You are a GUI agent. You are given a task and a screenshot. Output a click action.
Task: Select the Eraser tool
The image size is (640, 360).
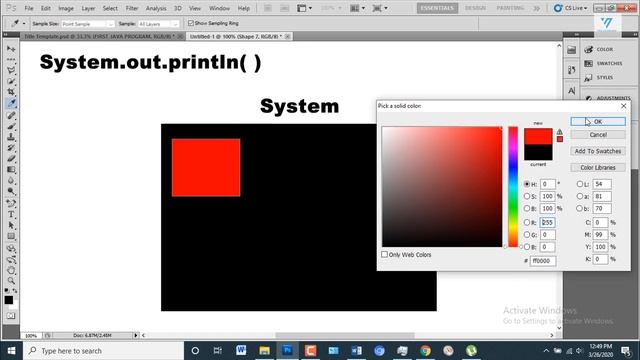click(x=11, y=158)
